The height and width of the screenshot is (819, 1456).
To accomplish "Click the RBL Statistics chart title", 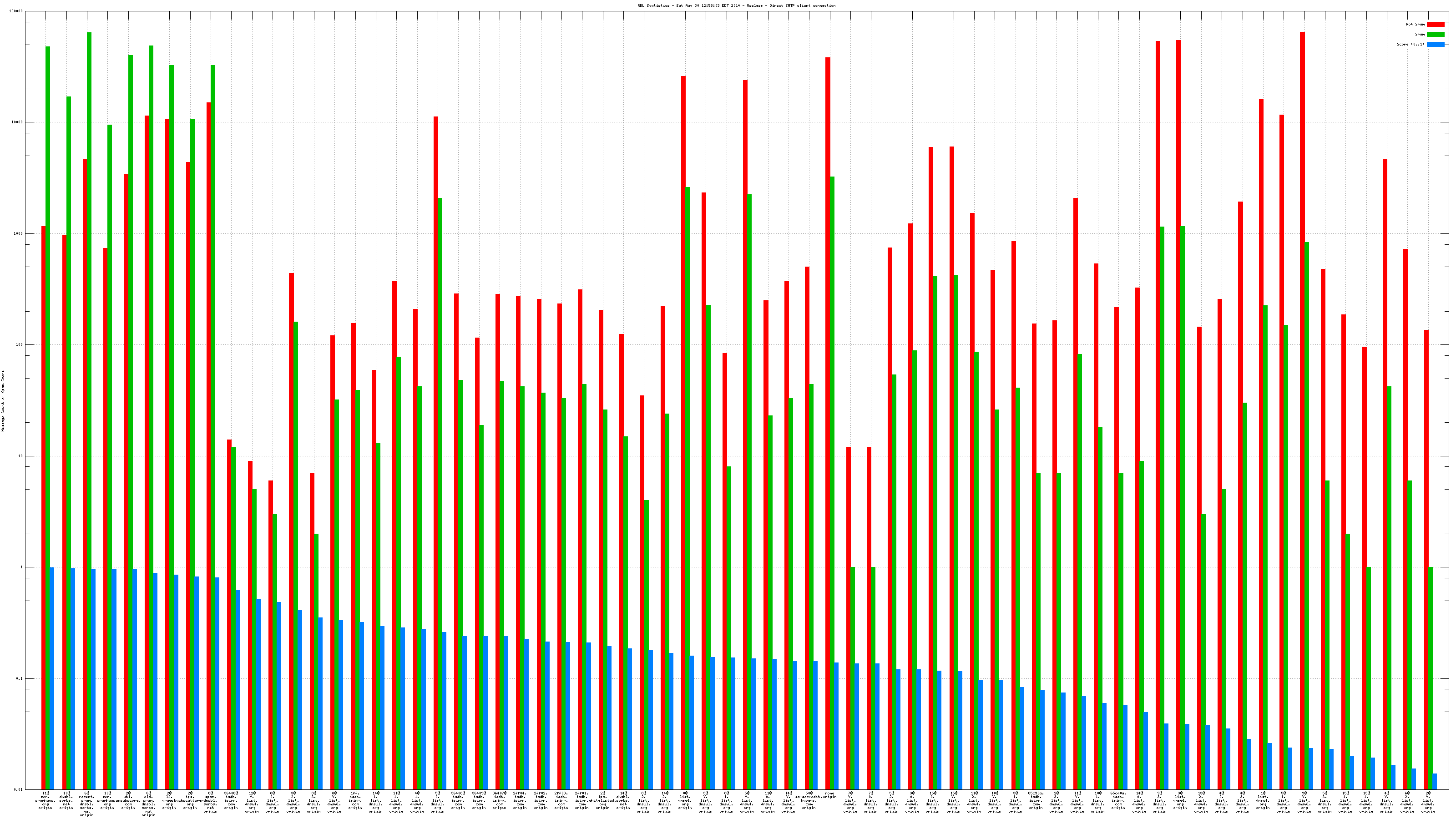I will 736,5.
